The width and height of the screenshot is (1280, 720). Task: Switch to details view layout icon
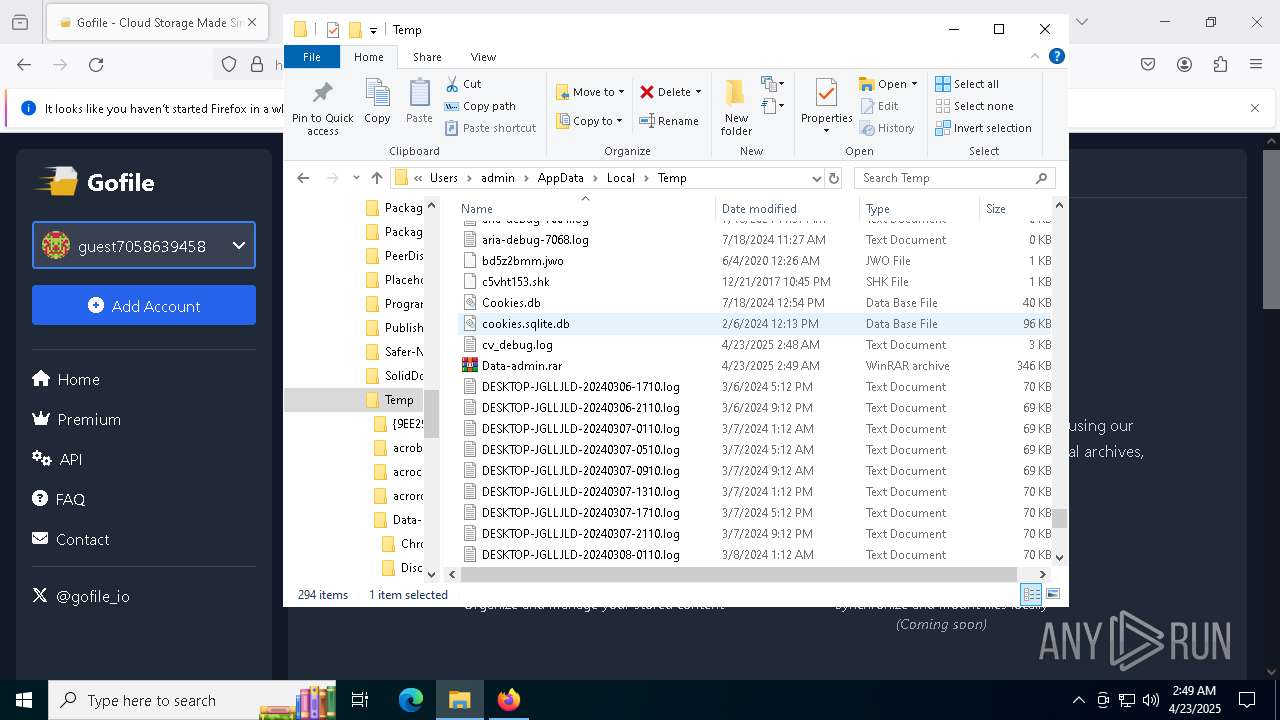[1031, 595]
